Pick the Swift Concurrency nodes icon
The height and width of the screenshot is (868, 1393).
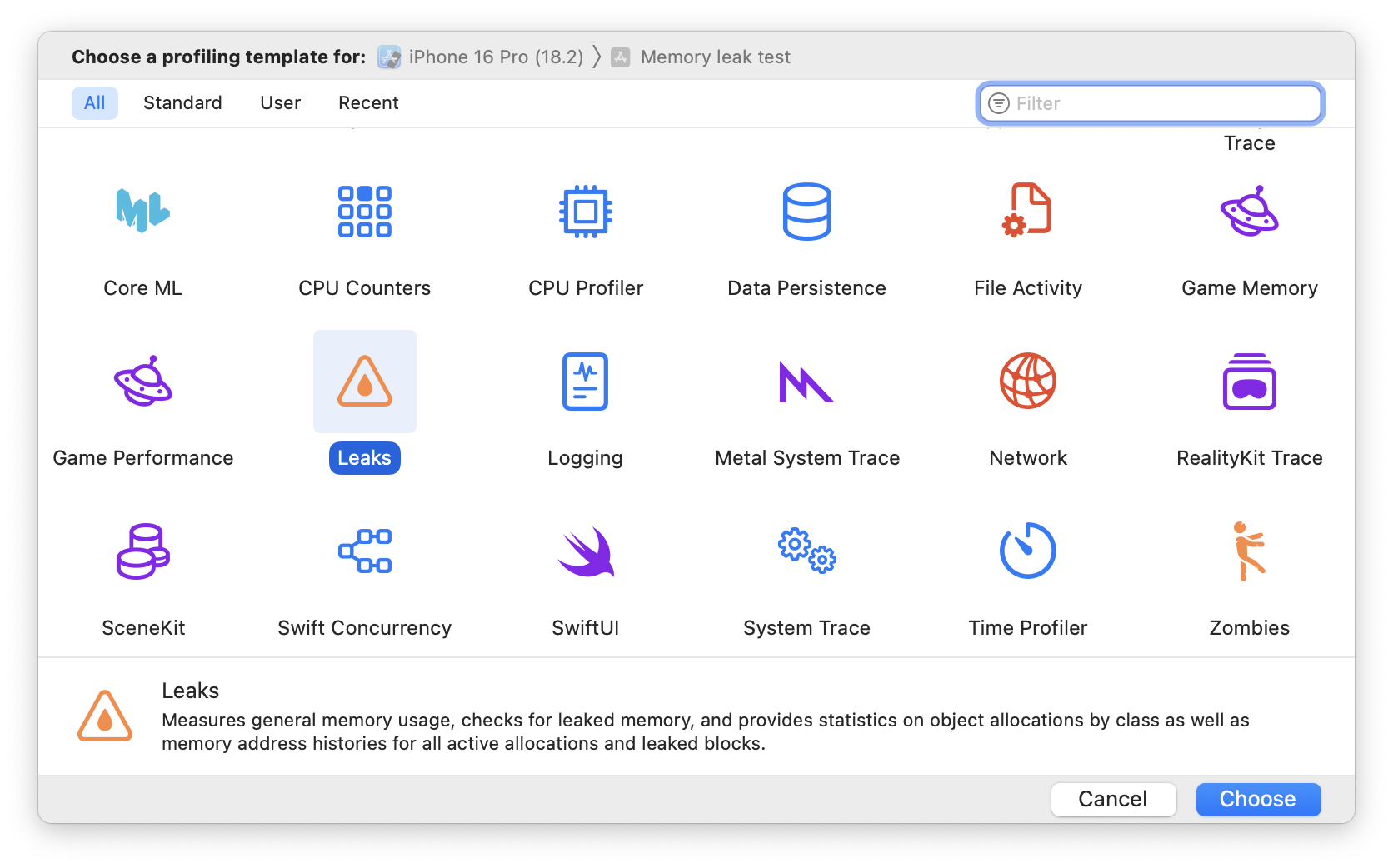pos(365,551)
